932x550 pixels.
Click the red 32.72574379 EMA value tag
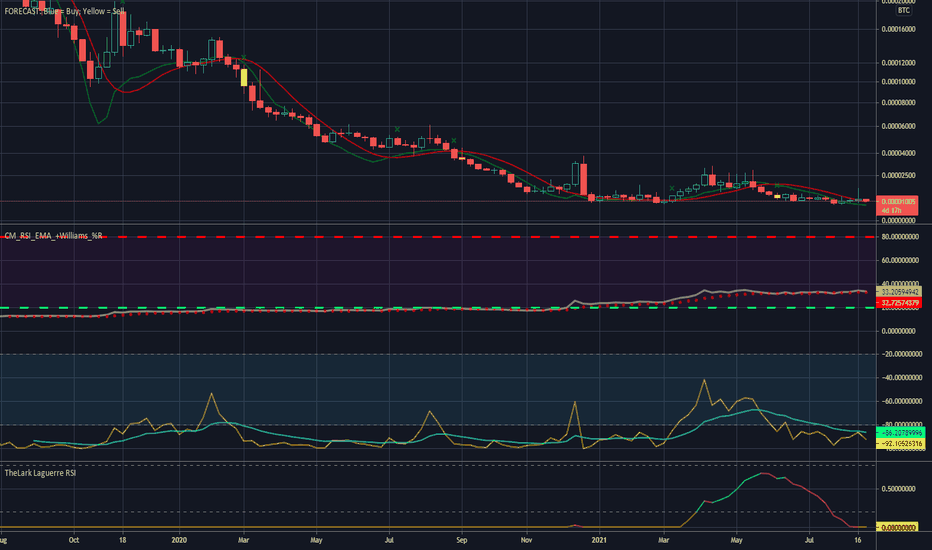click(x=900, y=303)
